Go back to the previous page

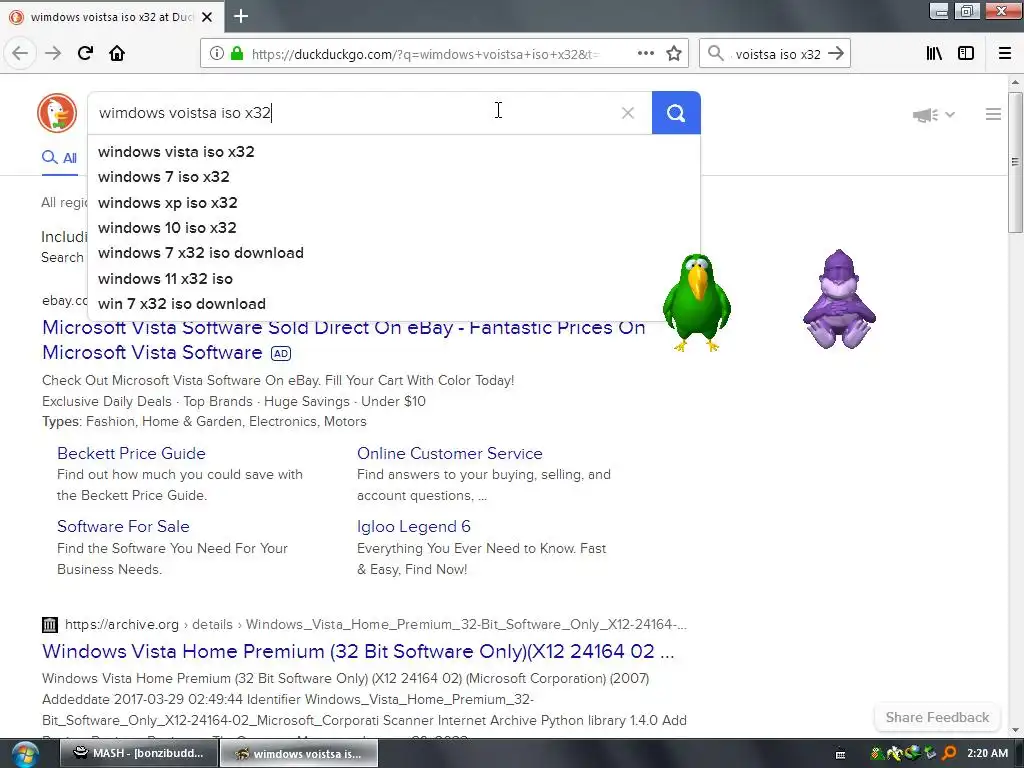(x=20, y=54)
